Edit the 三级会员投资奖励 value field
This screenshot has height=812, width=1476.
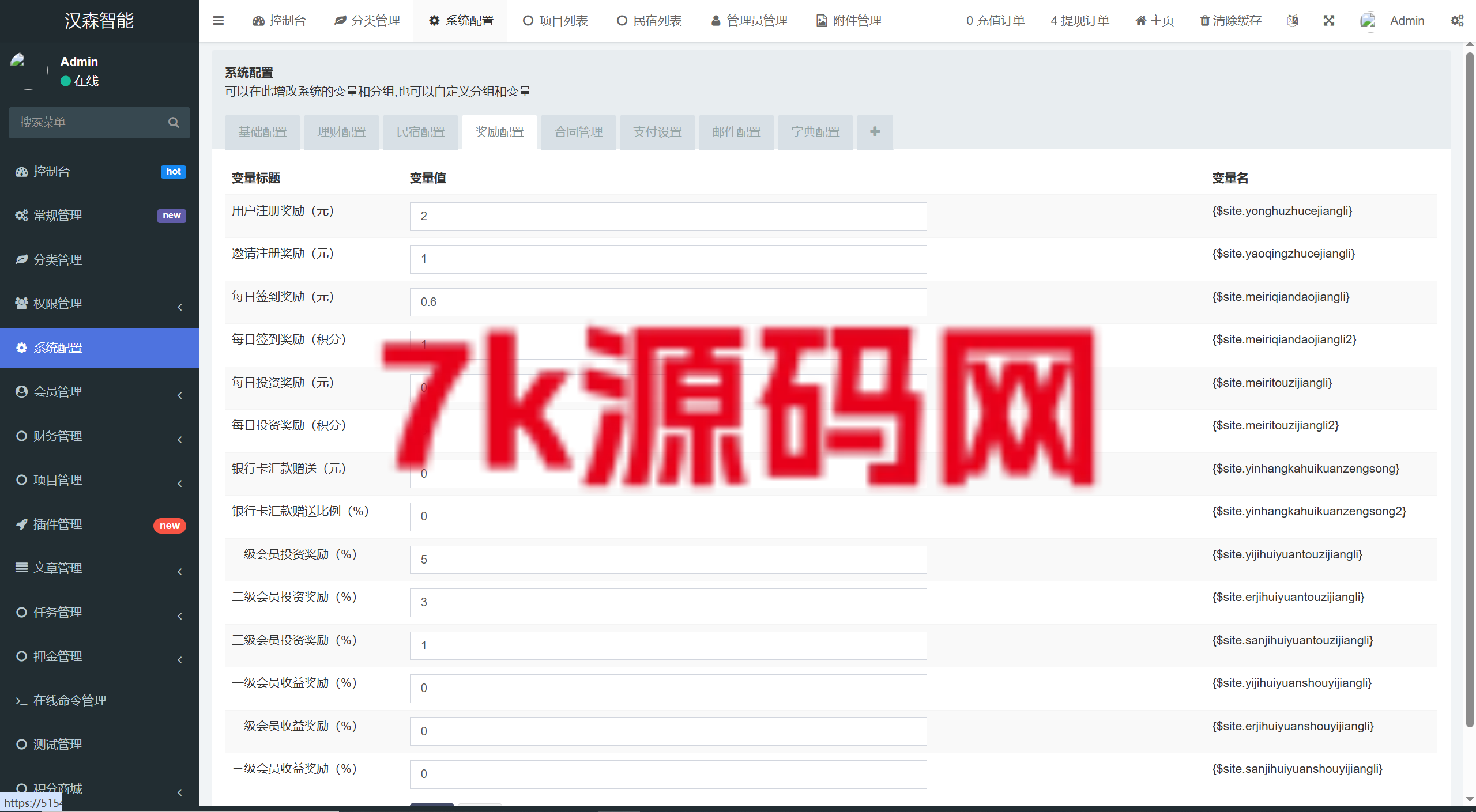click(668, 645)
